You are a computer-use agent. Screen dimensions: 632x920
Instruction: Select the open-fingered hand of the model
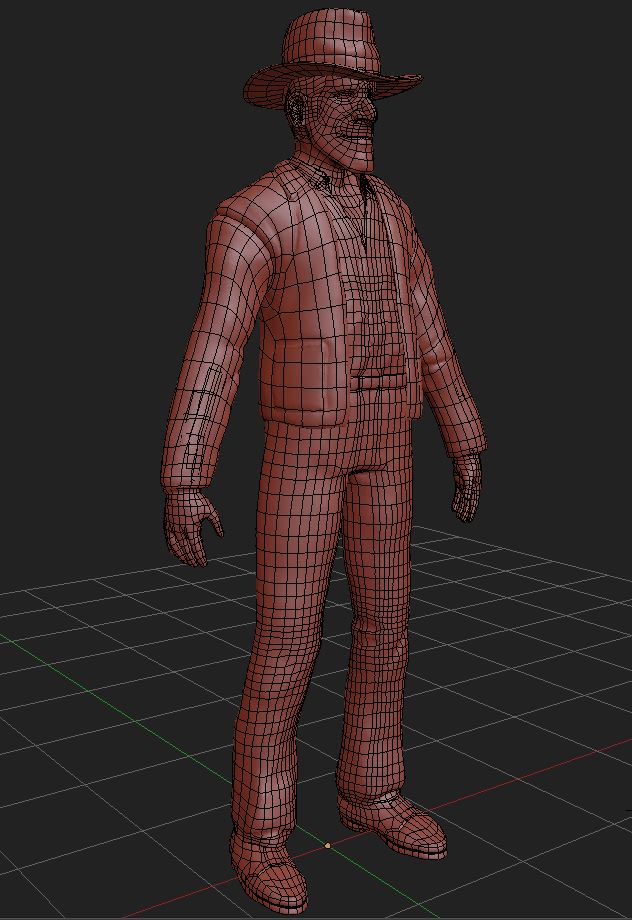pos(191,527)
